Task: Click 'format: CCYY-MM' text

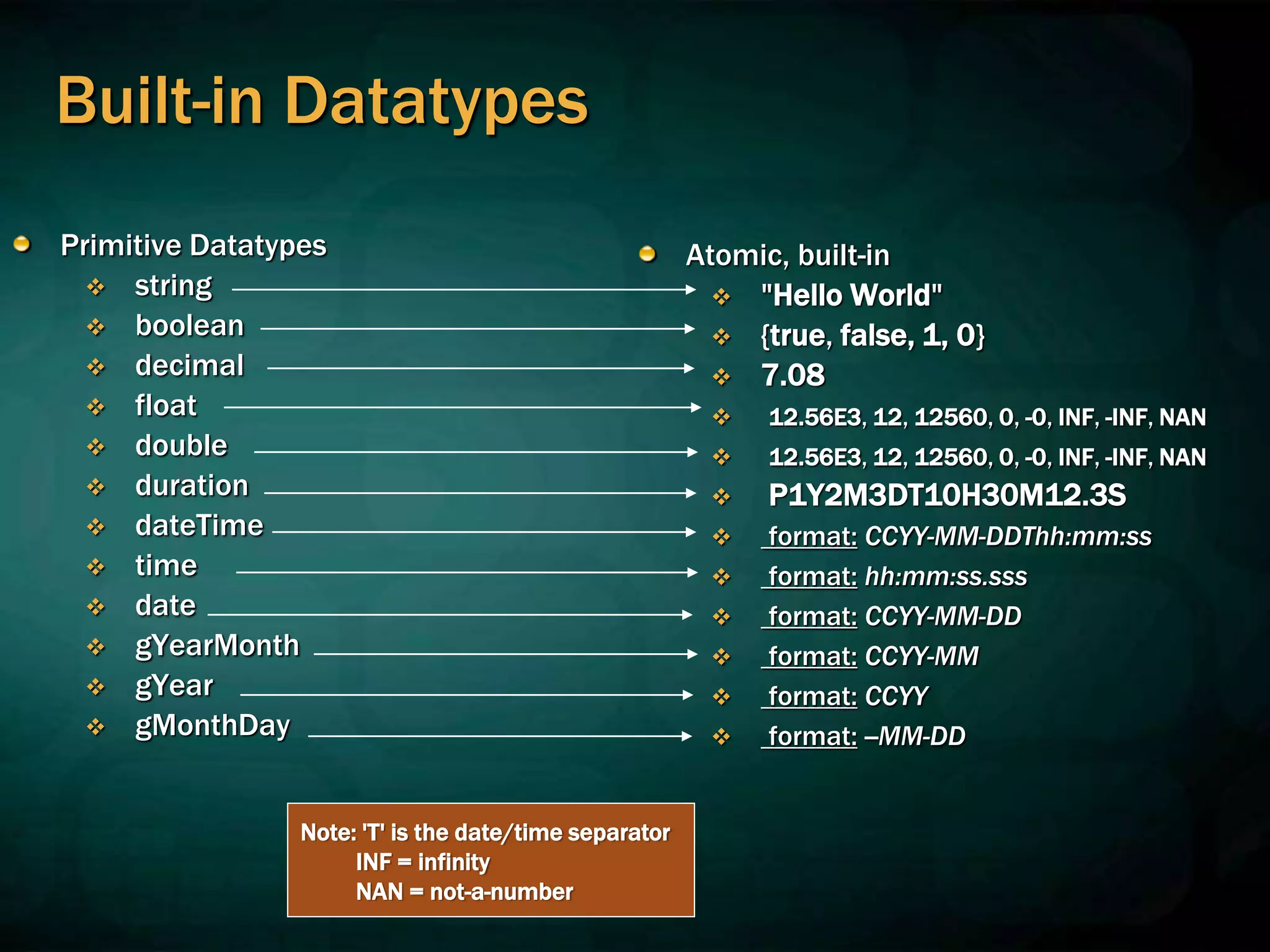Action: coord(870,656)
